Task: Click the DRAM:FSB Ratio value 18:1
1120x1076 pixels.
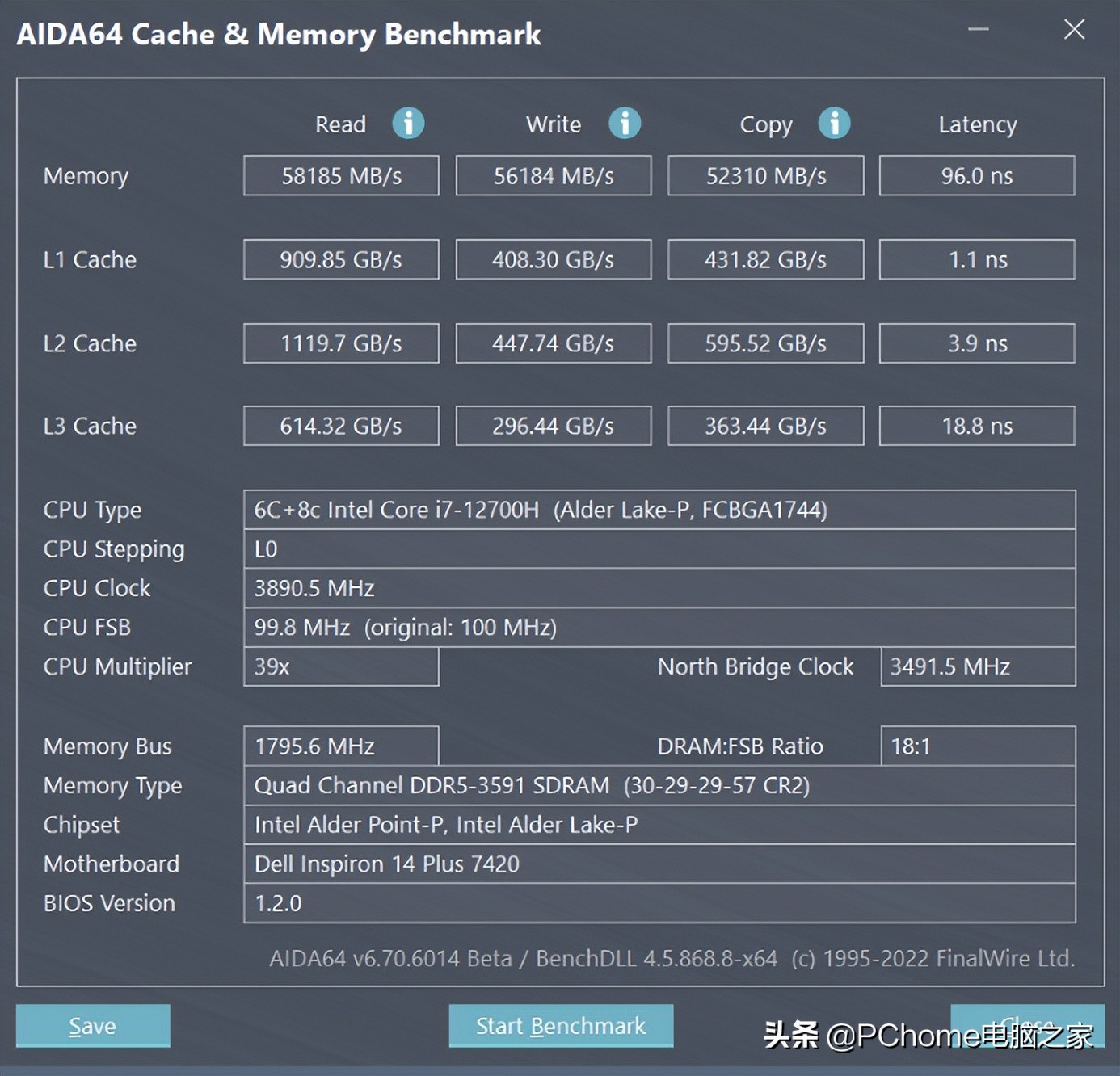Action: [x=978, y=746]
